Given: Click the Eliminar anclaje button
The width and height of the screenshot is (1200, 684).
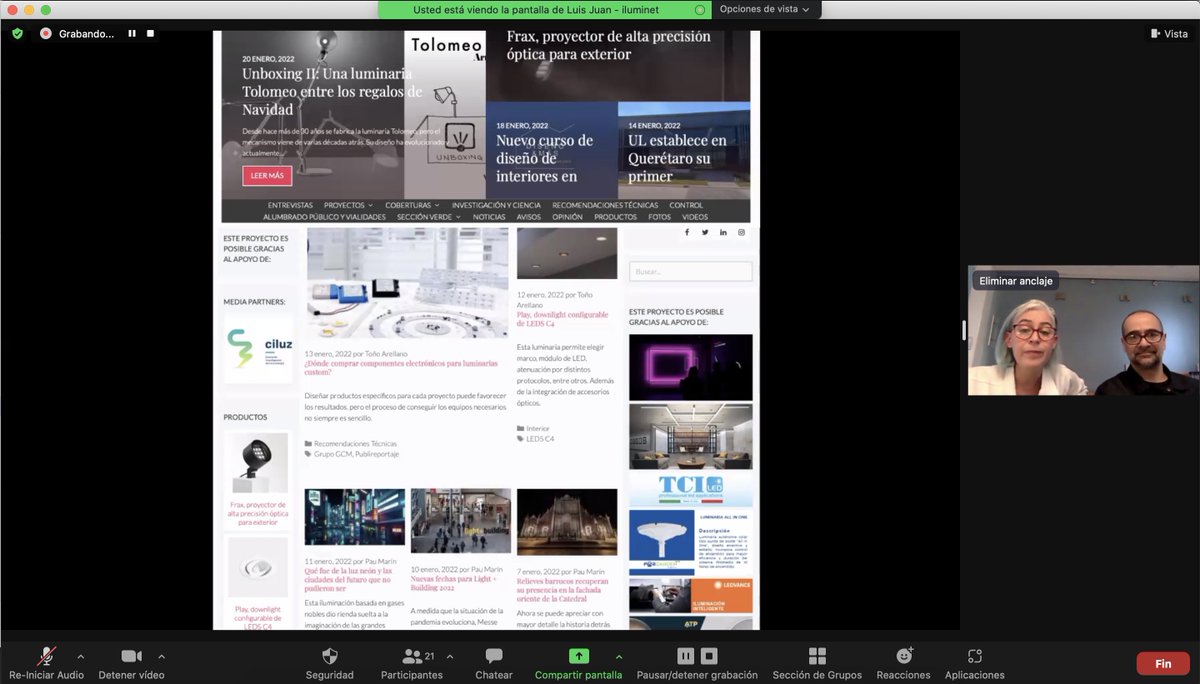Looking at the screenshot, I should pyautogui.click(x=1015, y=281).
